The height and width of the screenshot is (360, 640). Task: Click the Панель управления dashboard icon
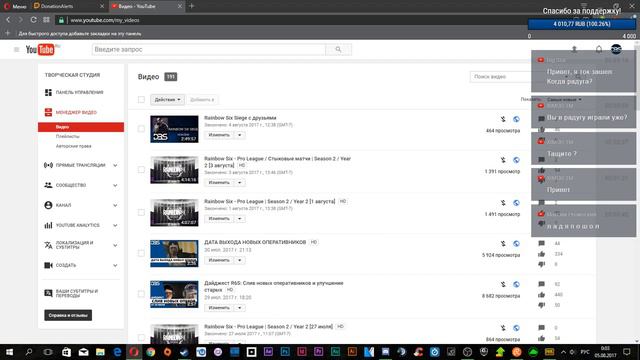pyautogui.click(x=48, y=93)
